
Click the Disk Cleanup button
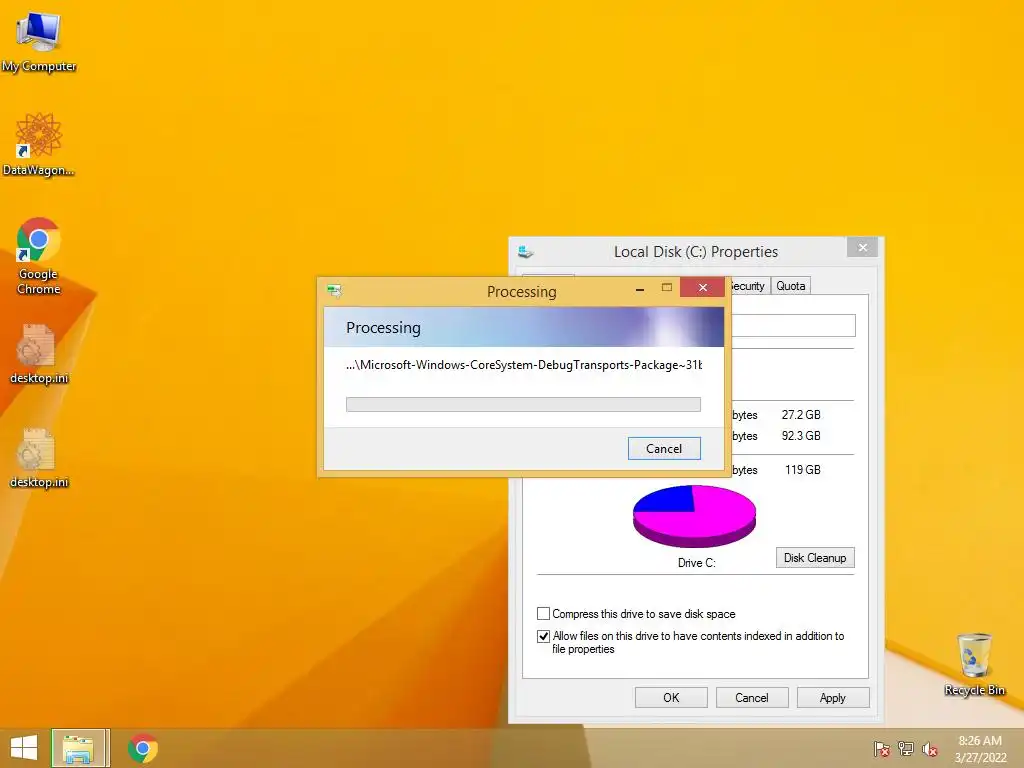click(815, 558)
